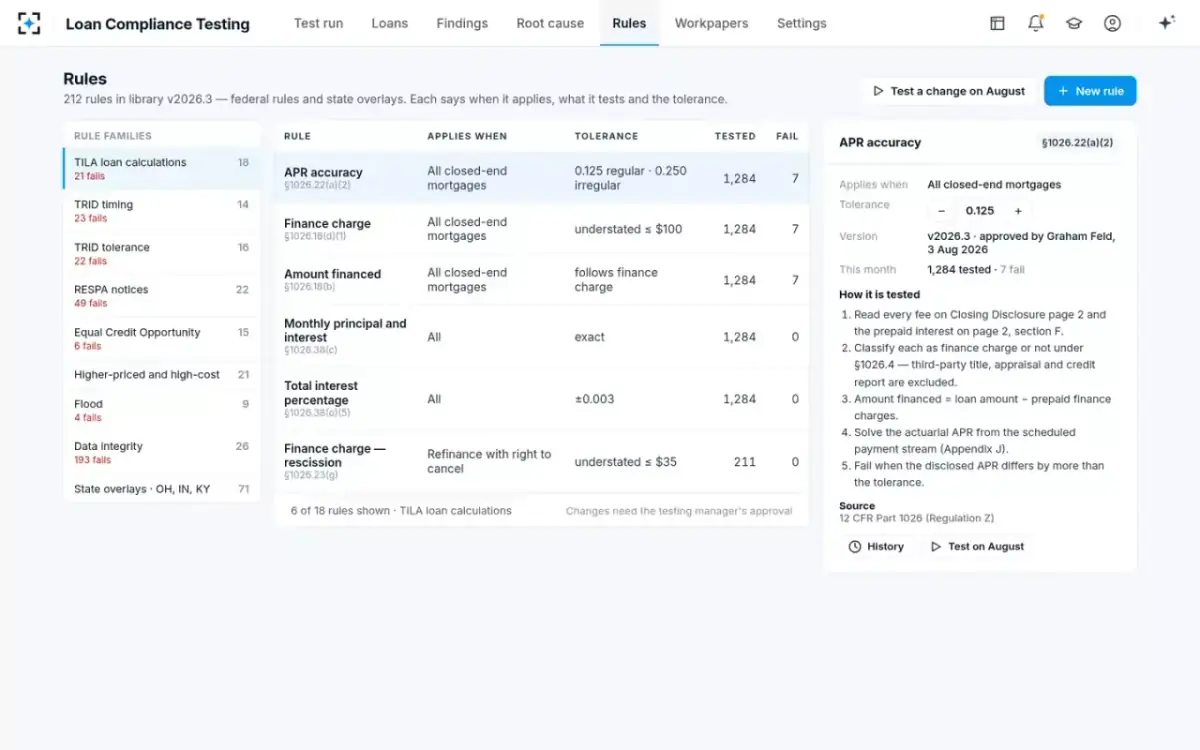This screenshot has width=1200, height=750.
Task: Click '6 of 18 rules shown' footer text
Action: [x=401, y=511]
